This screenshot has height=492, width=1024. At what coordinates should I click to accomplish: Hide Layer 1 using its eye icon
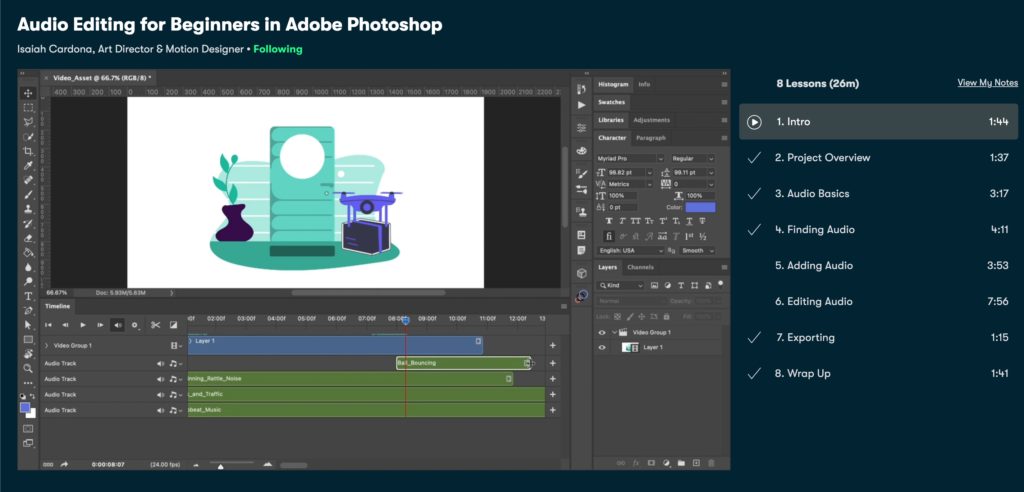pos(602,347)
